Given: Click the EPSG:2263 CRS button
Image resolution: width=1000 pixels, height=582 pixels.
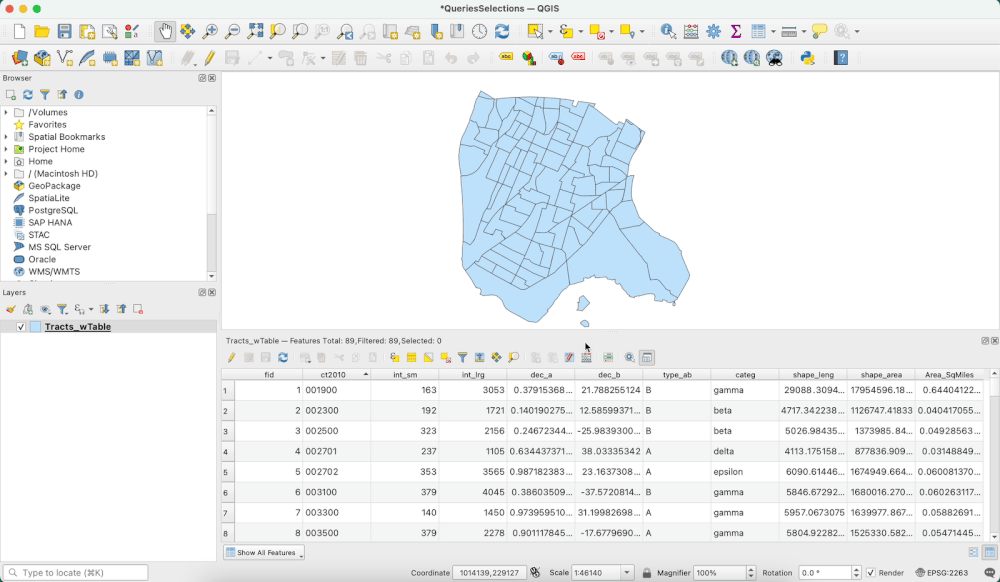Looking at the screenshot, I should pos(941,572).
